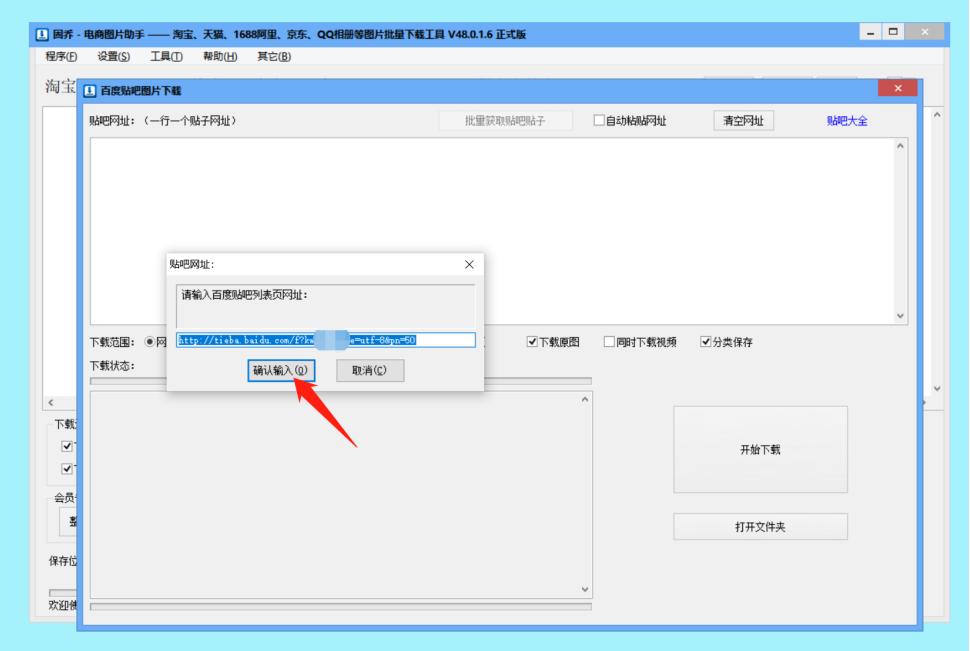
Task: Click the down arrow of download log scrollbar
Action: [x=585, y=589]
